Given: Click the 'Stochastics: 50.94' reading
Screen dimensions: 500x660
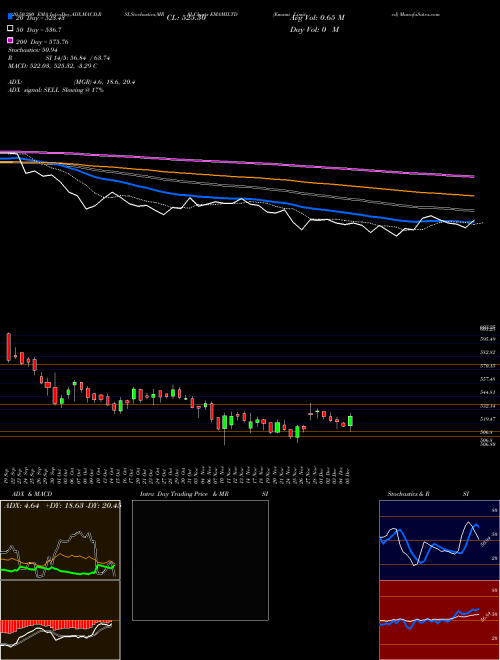Looking at the screenshot, I should point(33,50).
